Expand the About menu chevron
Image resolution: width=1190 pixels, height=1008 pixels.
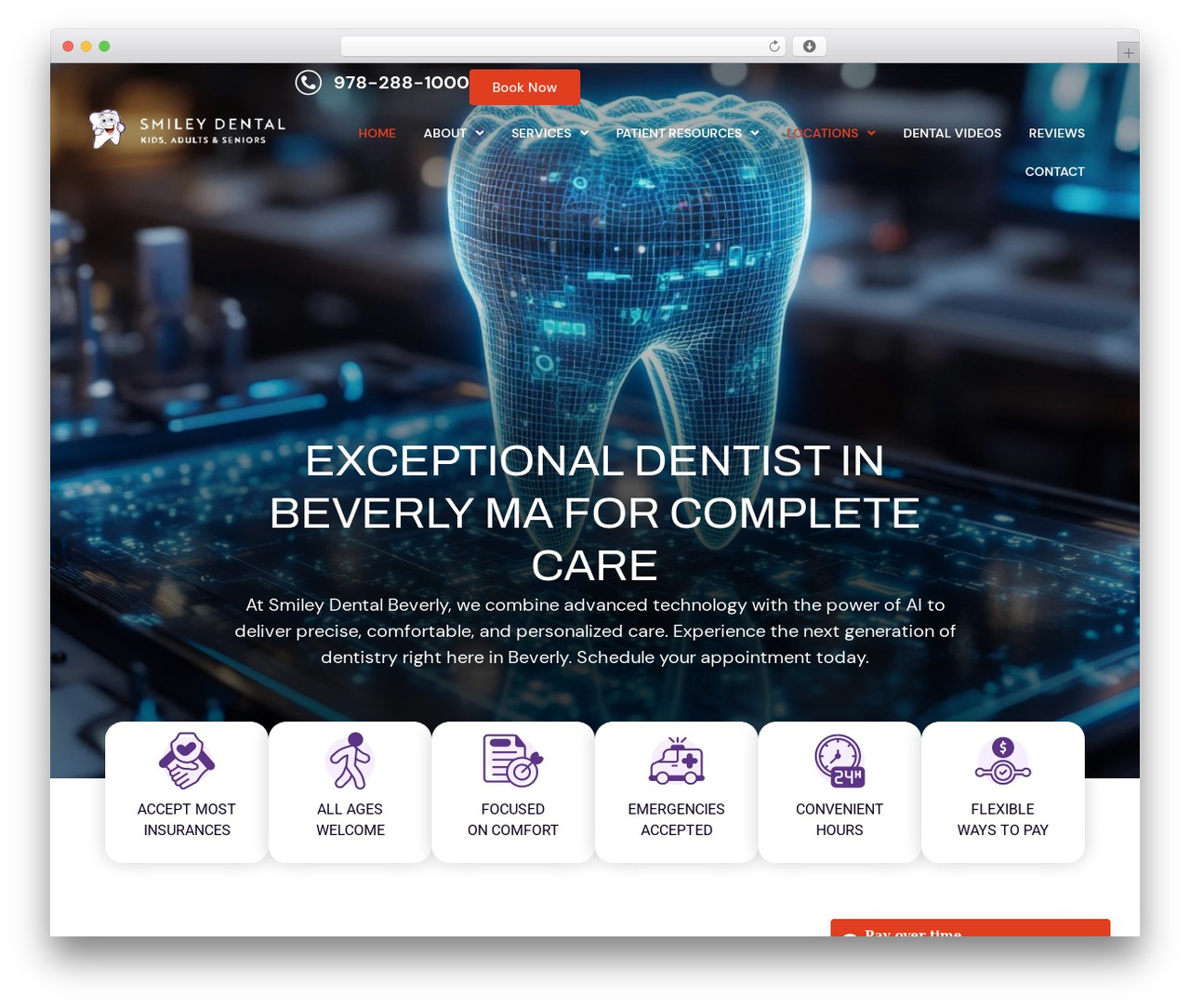pos(480,133)
